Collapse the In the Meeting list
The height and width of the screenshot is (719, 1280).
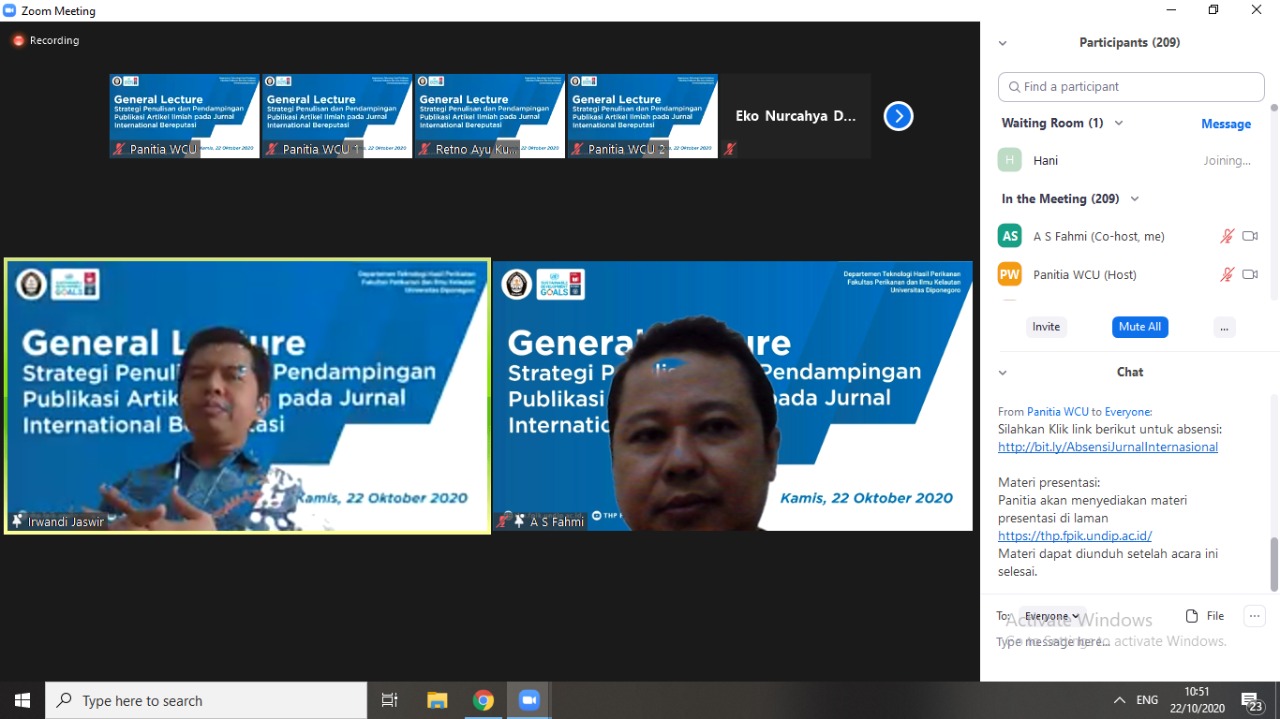[x=1134, y=199]
